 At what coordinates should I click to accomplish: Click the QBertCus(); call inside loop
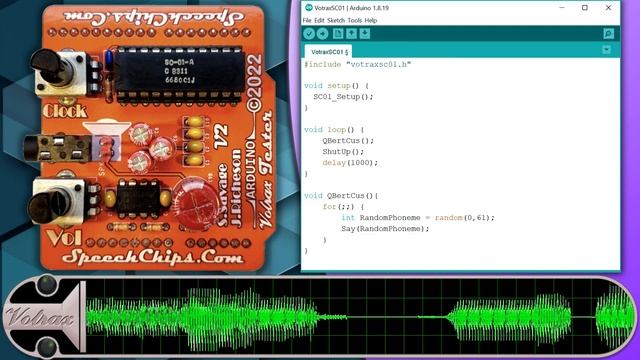coord(348,141)
